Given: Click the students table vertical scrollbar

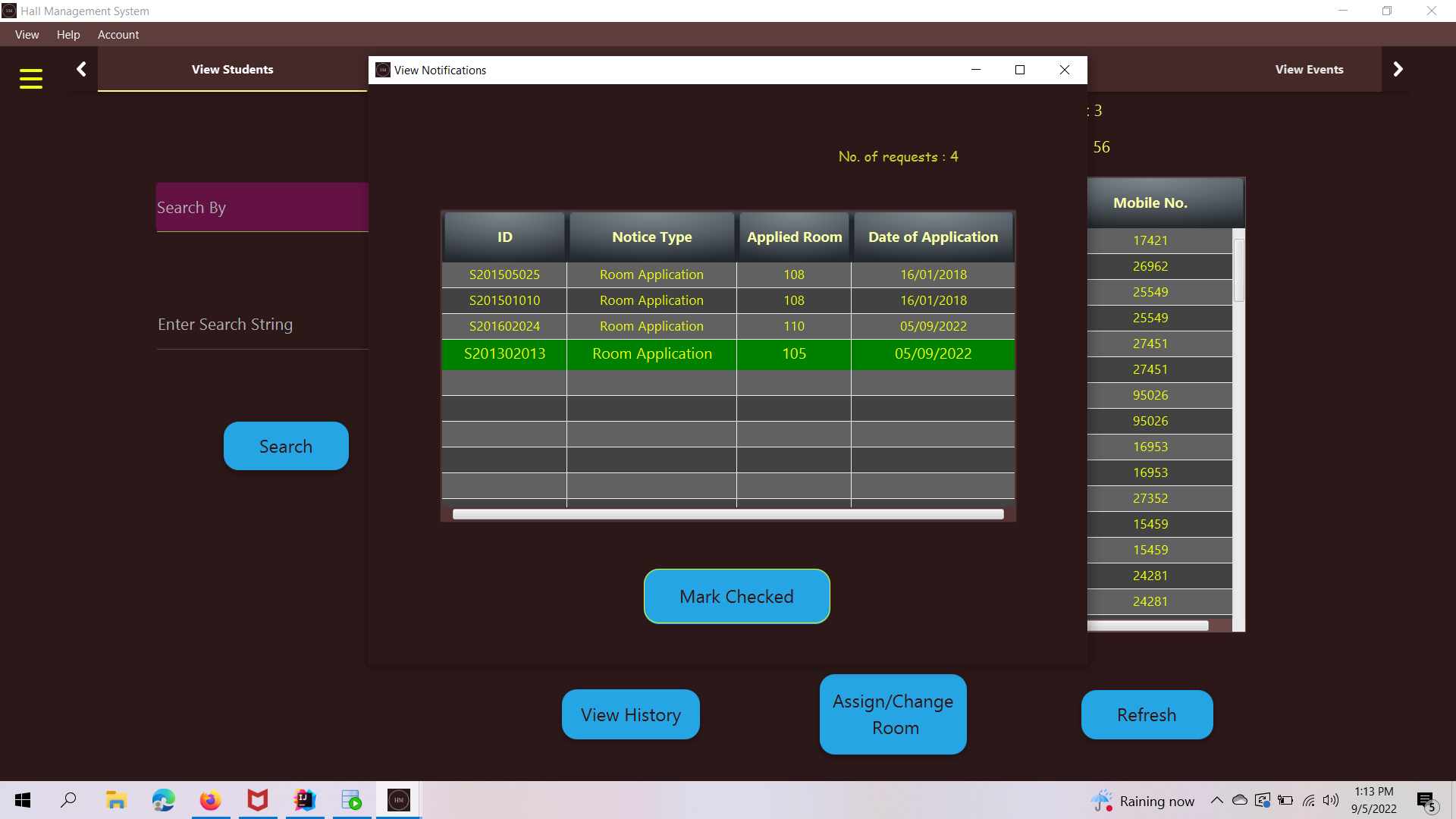Looking at the screenshot, I should 1238,271.
